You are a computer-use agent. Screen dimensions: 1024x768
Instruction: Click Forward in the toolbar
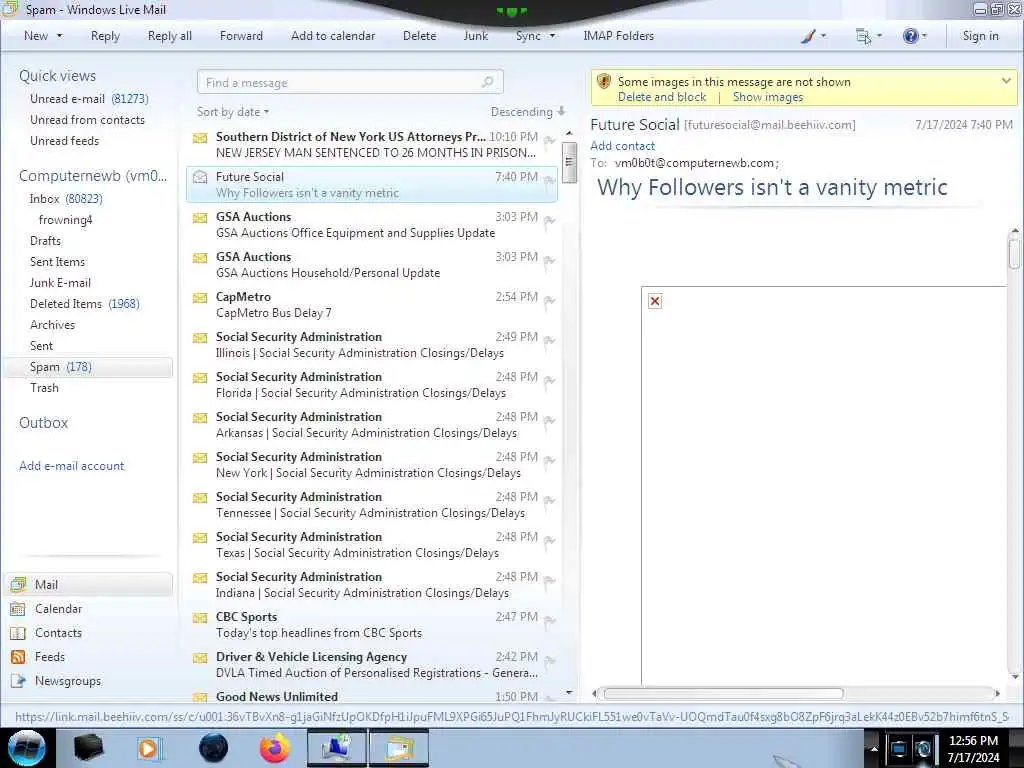click(241, 36)
